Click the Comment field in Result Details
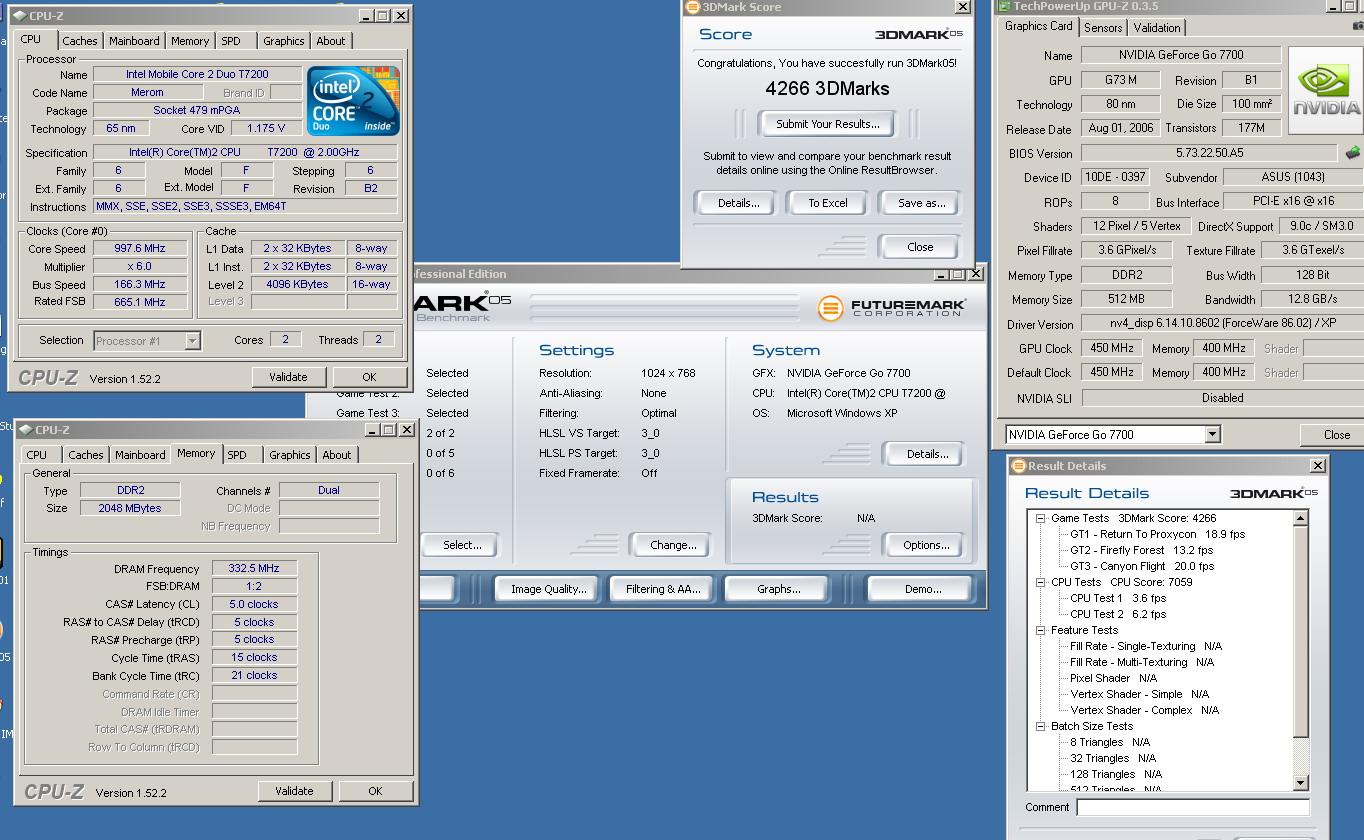Screen dimensions: 1364x840 click(1193, 807)
